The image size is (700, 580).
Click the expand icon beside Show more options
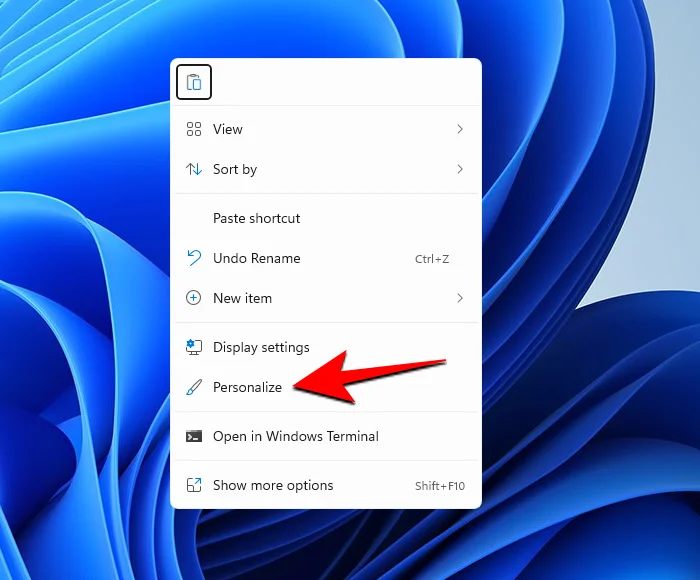(x=194, y=485)
